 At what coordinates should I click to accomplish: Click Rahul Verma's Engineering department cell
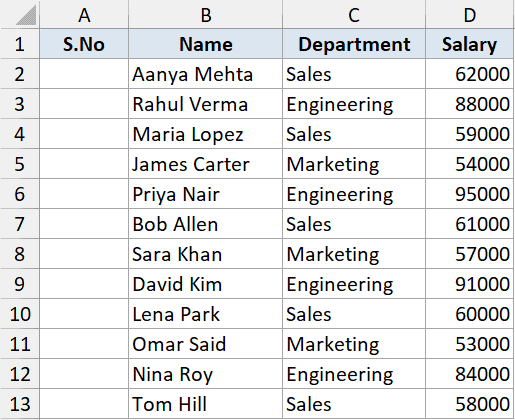[354, 104]
